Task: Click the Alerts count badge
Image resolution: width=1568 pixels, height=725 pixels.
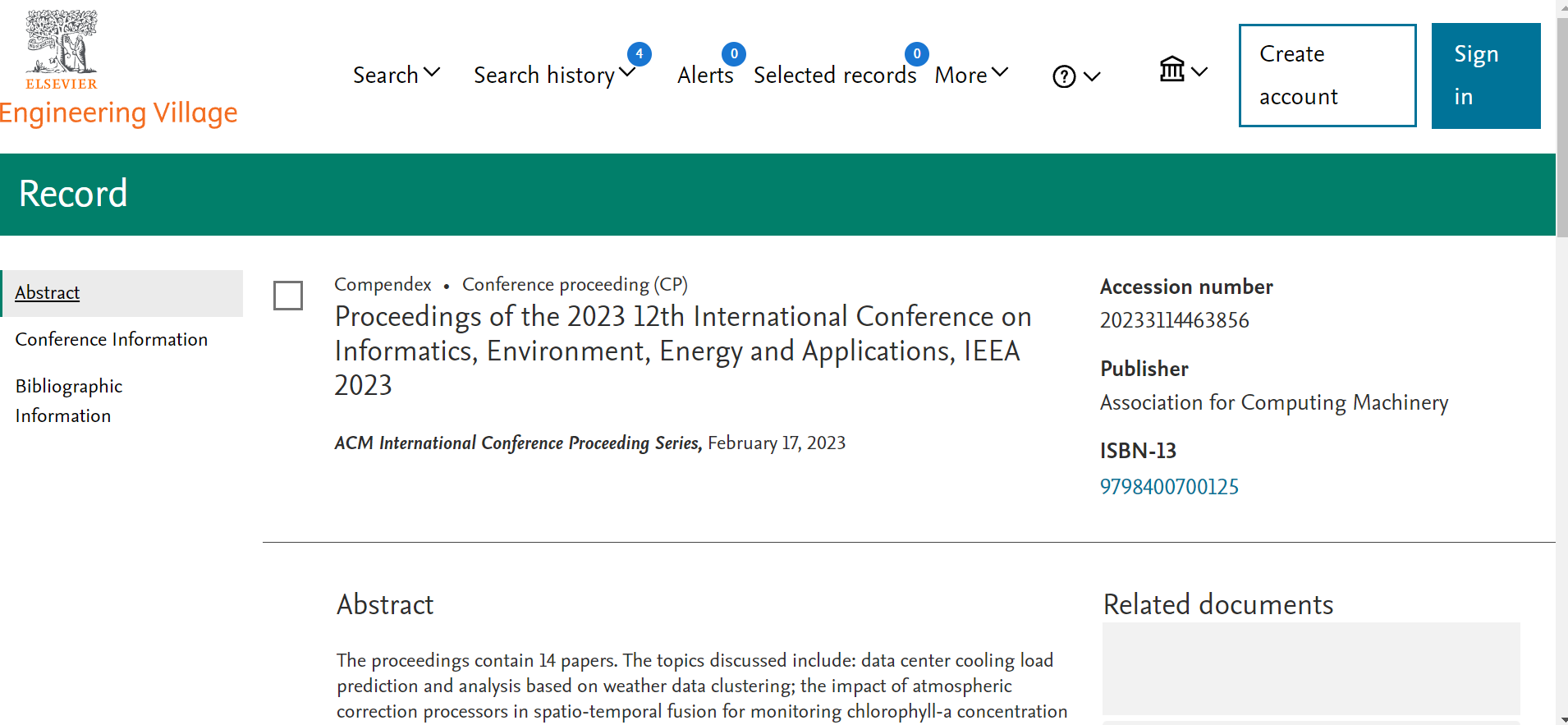Action: tap(733, 54)
